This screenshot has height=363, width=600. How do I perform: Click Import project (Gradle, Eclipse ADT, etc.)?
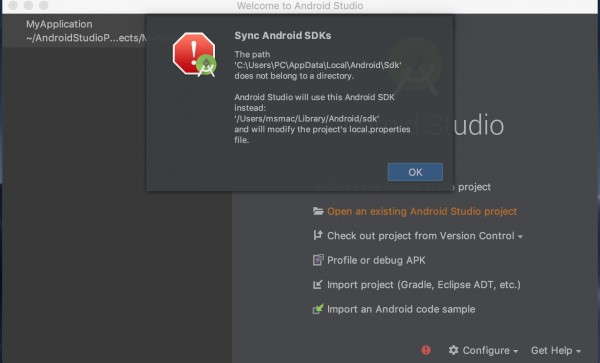[x=424, y=285]
